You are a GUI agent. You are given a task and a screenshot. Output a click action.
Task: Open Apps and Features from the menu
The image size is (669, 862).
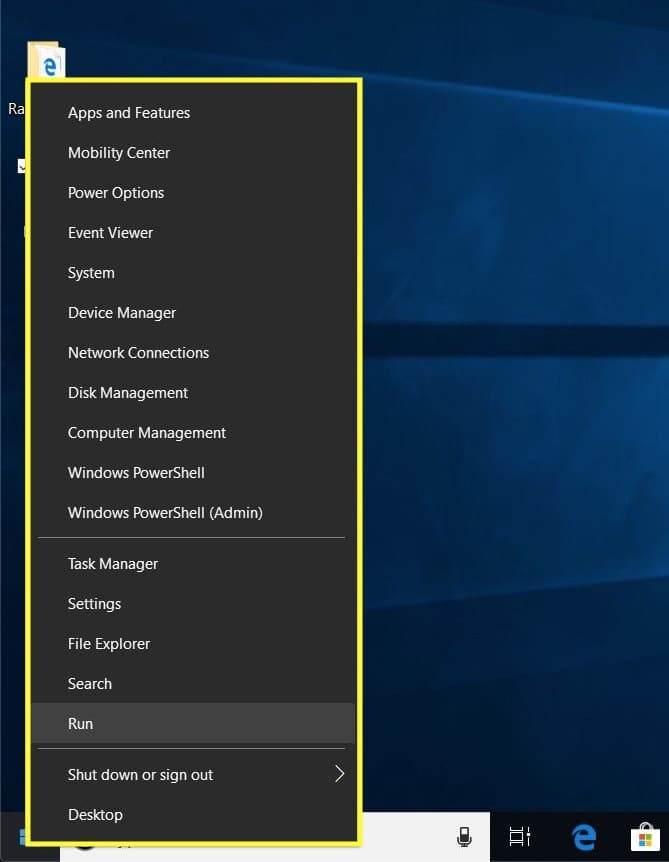click(x=193, y=113)
